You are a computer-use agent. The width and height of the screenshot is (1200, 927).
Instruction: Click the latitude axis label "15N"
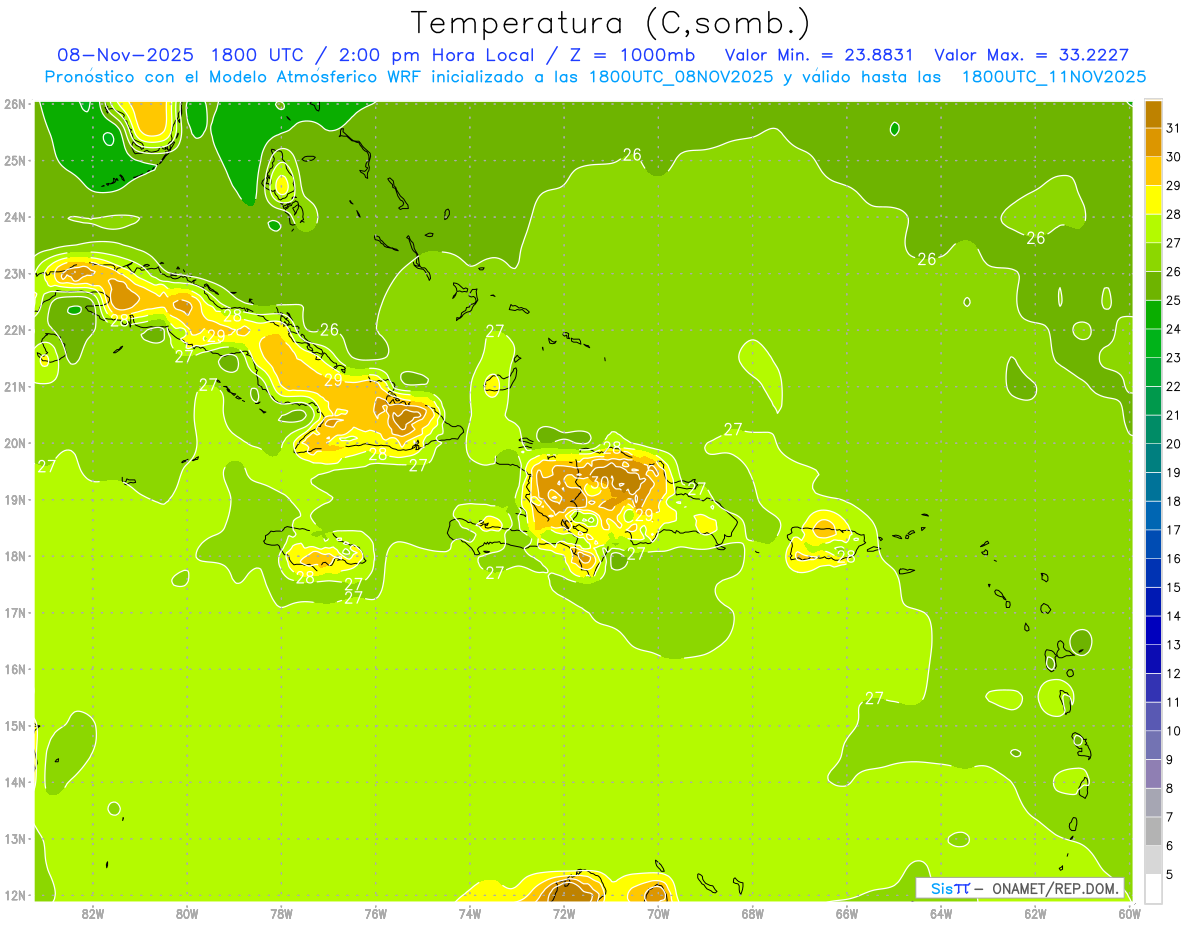(x=14, y=725)
